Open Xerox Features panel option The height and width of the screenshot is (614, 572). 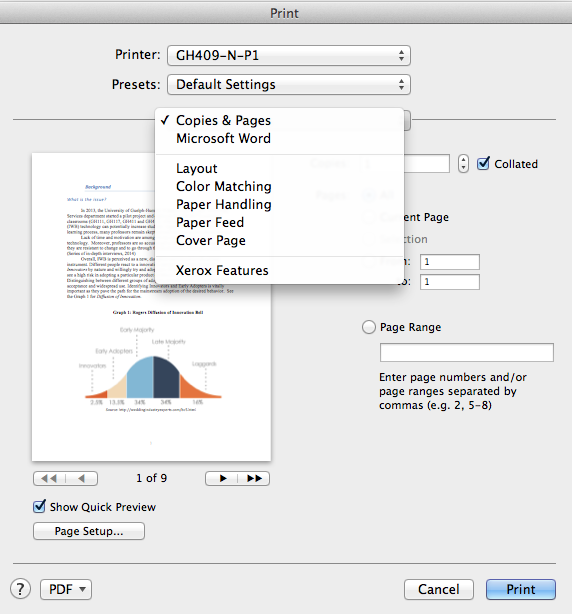pos(280,270)
